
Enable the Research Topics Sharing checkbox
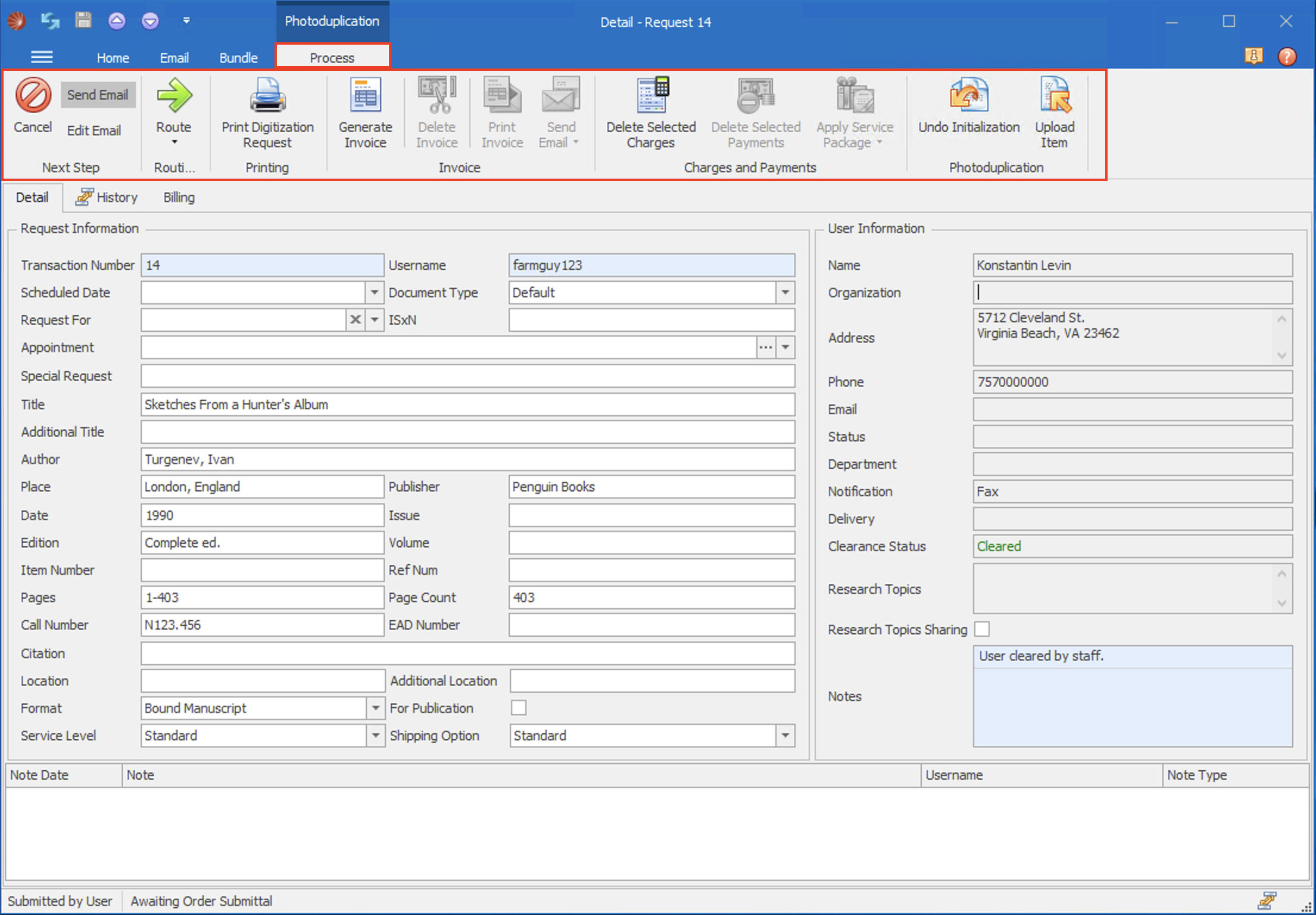pos(982,629)
